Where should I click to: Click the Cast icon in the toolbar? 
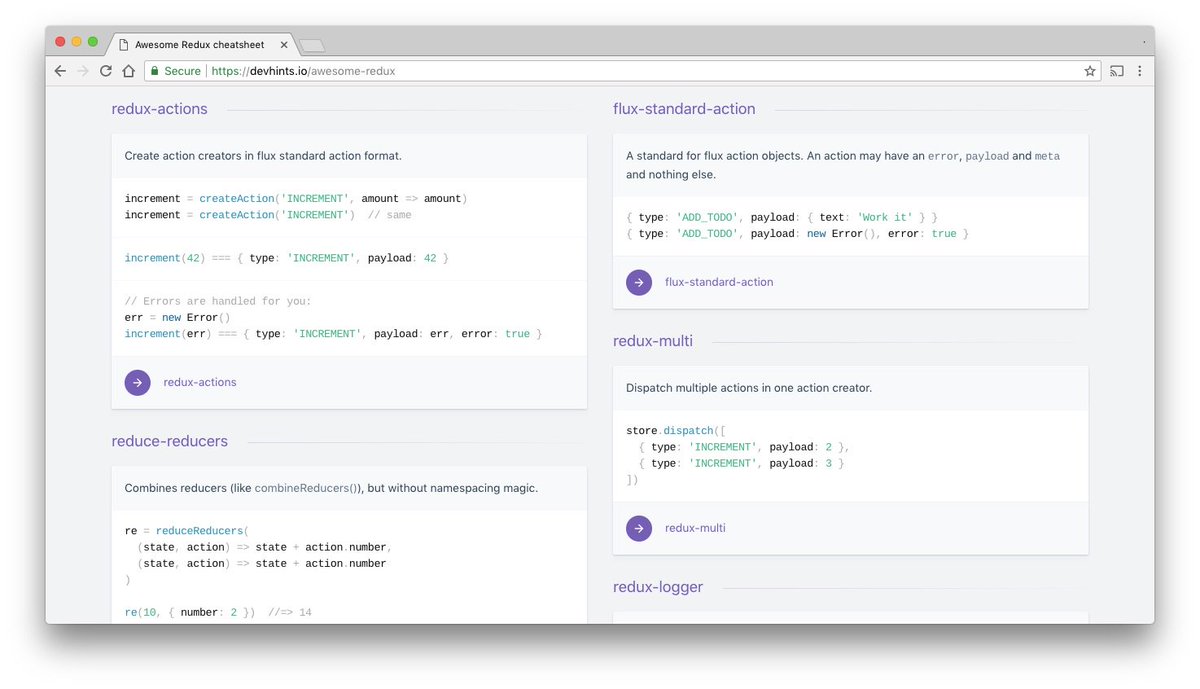(x=1117, y=71)
